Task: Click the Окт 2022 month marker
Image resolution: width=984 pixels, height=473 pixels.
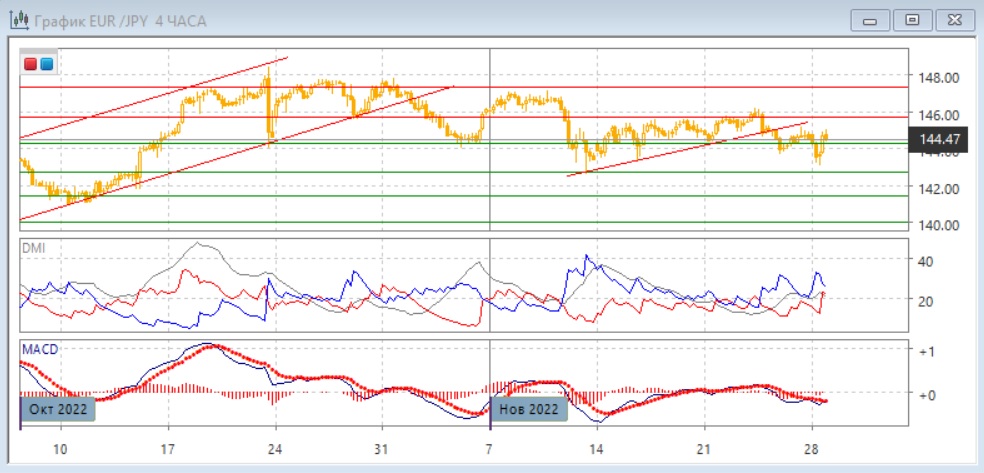Action: click(59, 409)
